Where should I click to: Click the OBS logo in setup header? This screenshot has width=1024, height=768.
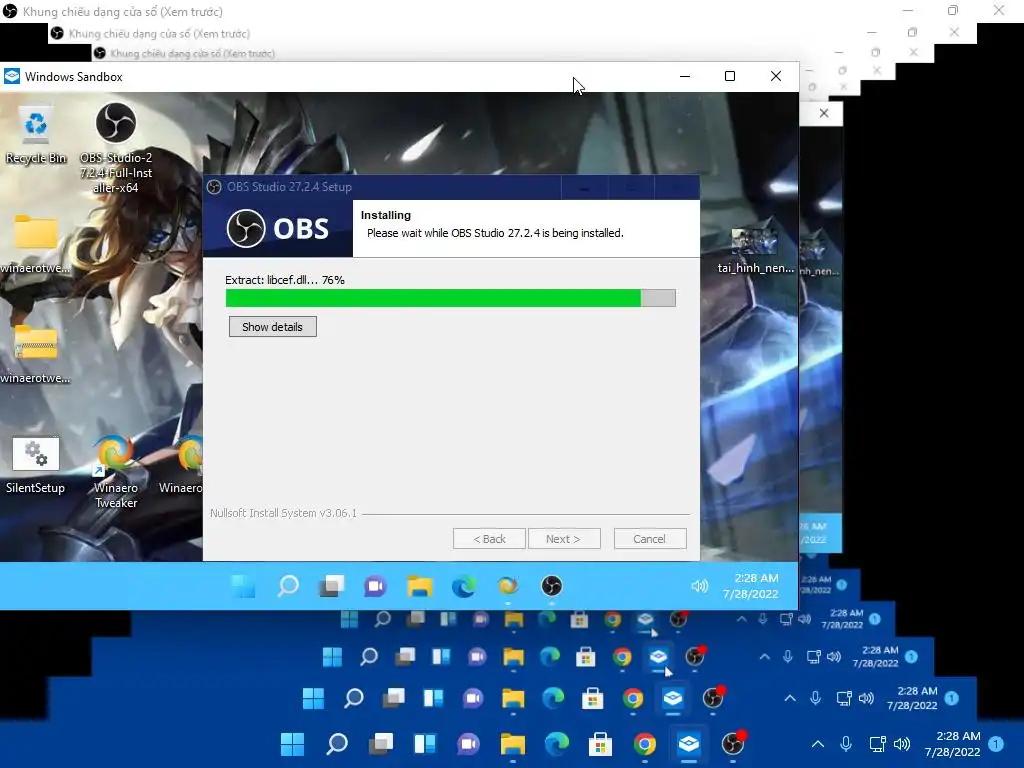pyautogui.click(x=278, y=229)
